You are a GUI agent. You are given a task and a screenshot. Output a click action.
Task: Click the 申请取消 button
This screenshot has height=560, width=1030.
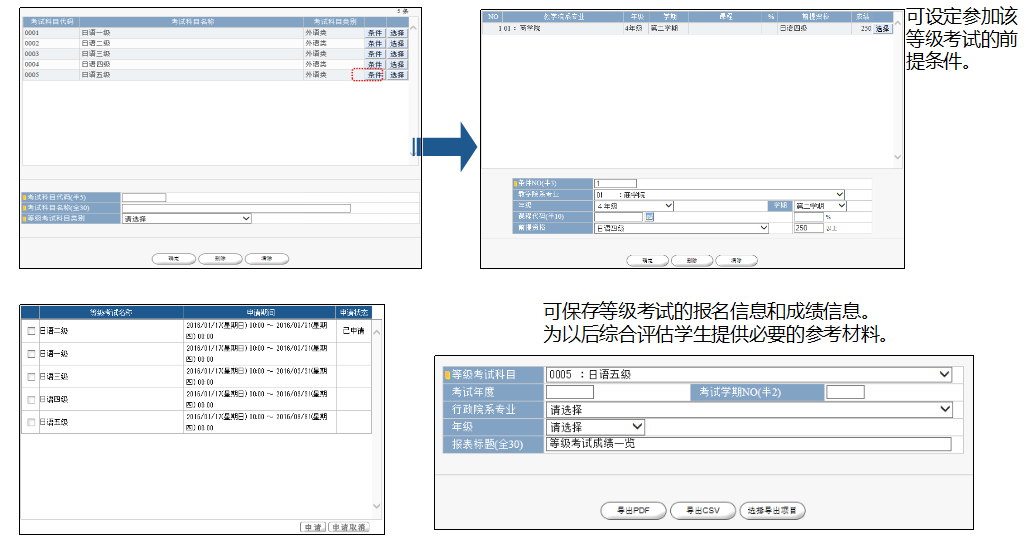click(x=349, y=527)
